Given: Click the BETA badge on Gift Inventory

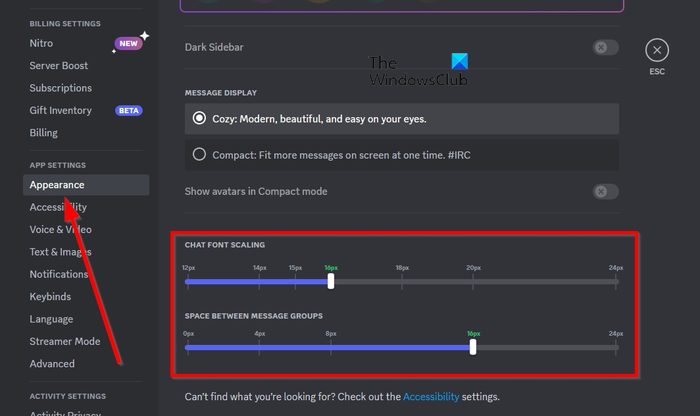Looking at the screenshot, I should (129, 111).
